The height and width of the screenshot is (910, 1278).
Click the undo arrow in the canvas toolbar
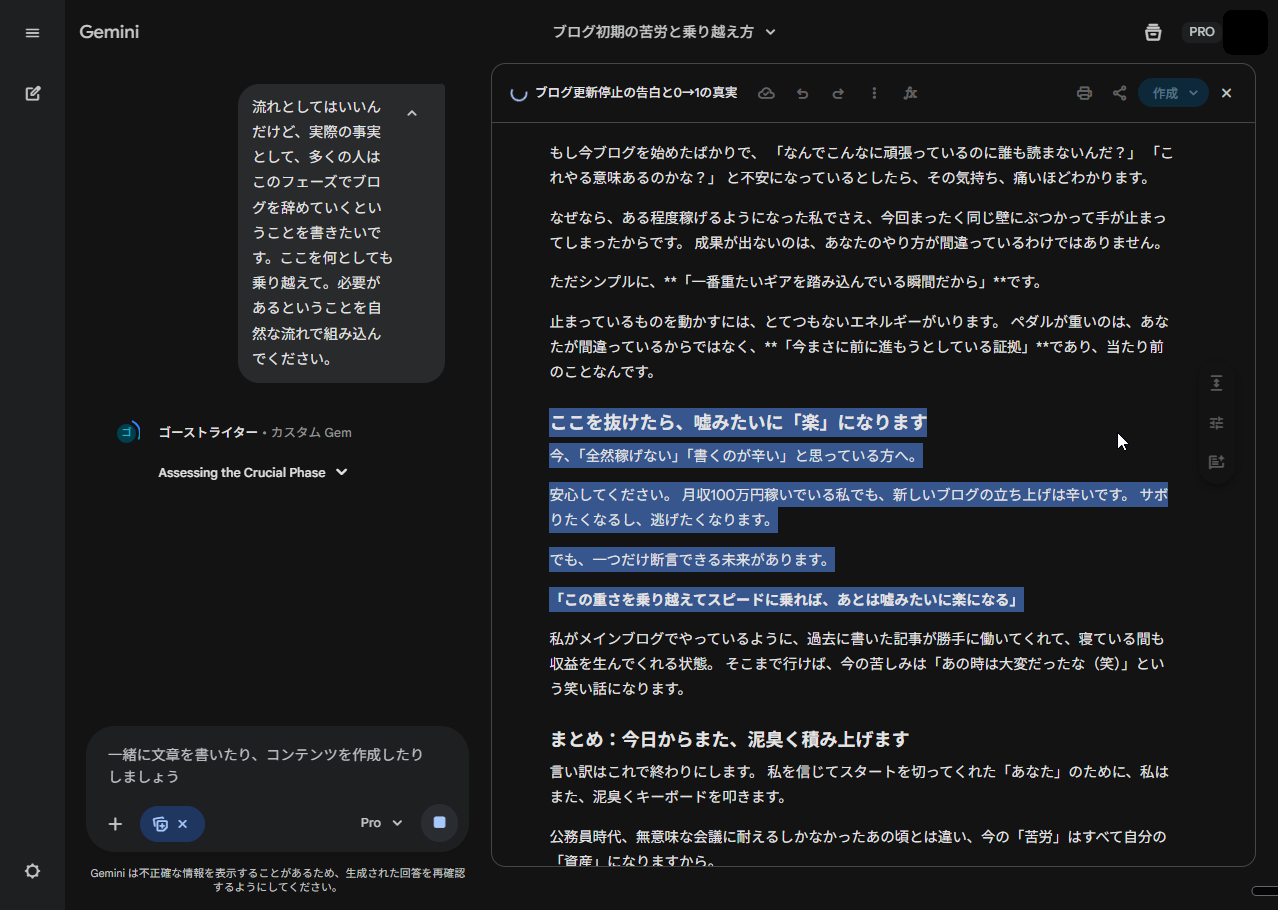(x=802, y=93)
